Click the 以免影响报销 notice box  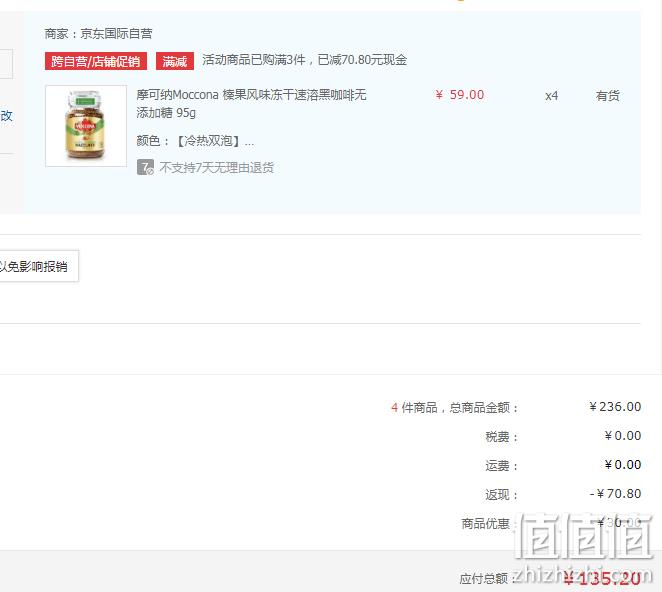pyautogui.click(x=39, y=266)
